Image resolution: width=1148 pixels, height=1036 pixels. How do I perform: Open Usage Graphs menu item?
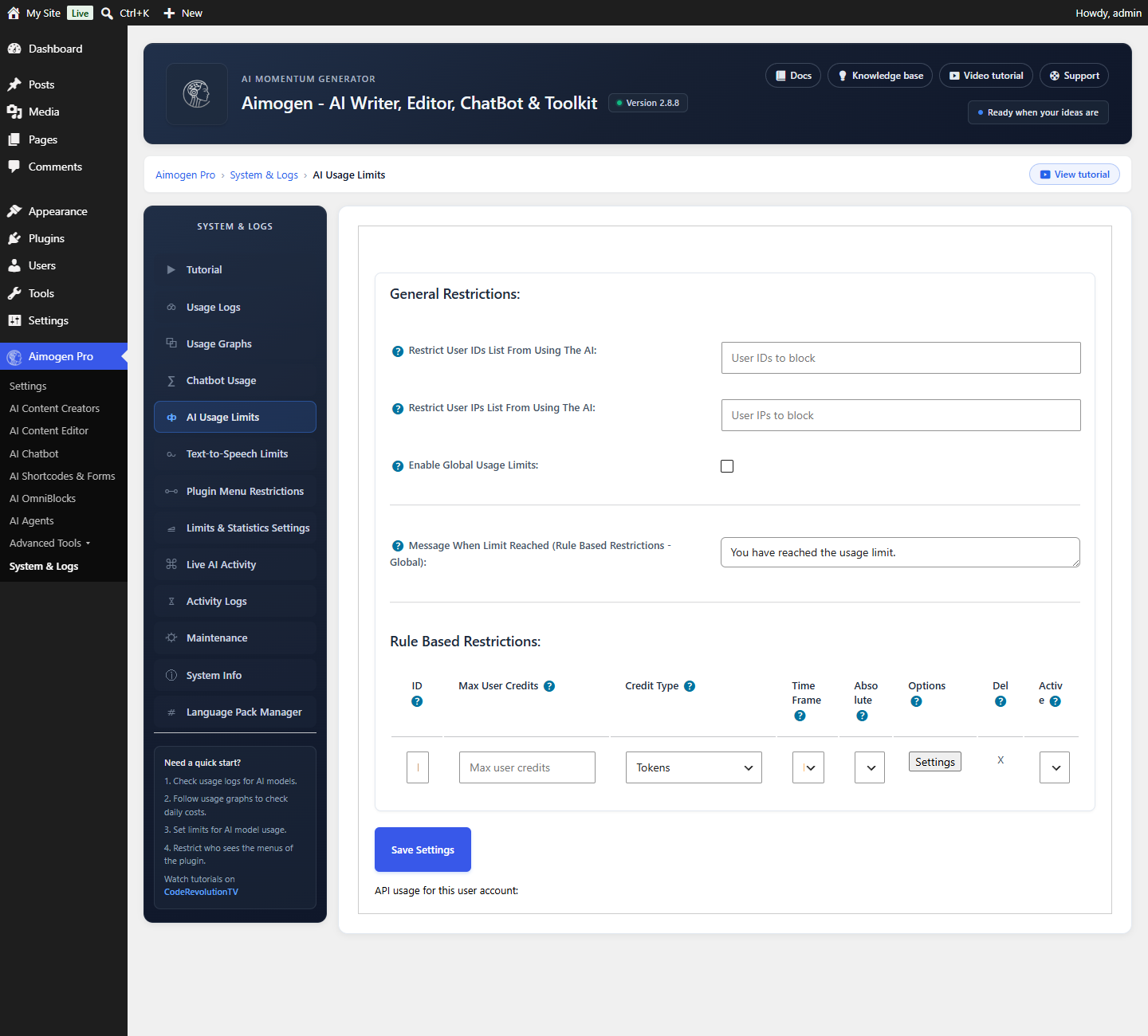(235, 343)
